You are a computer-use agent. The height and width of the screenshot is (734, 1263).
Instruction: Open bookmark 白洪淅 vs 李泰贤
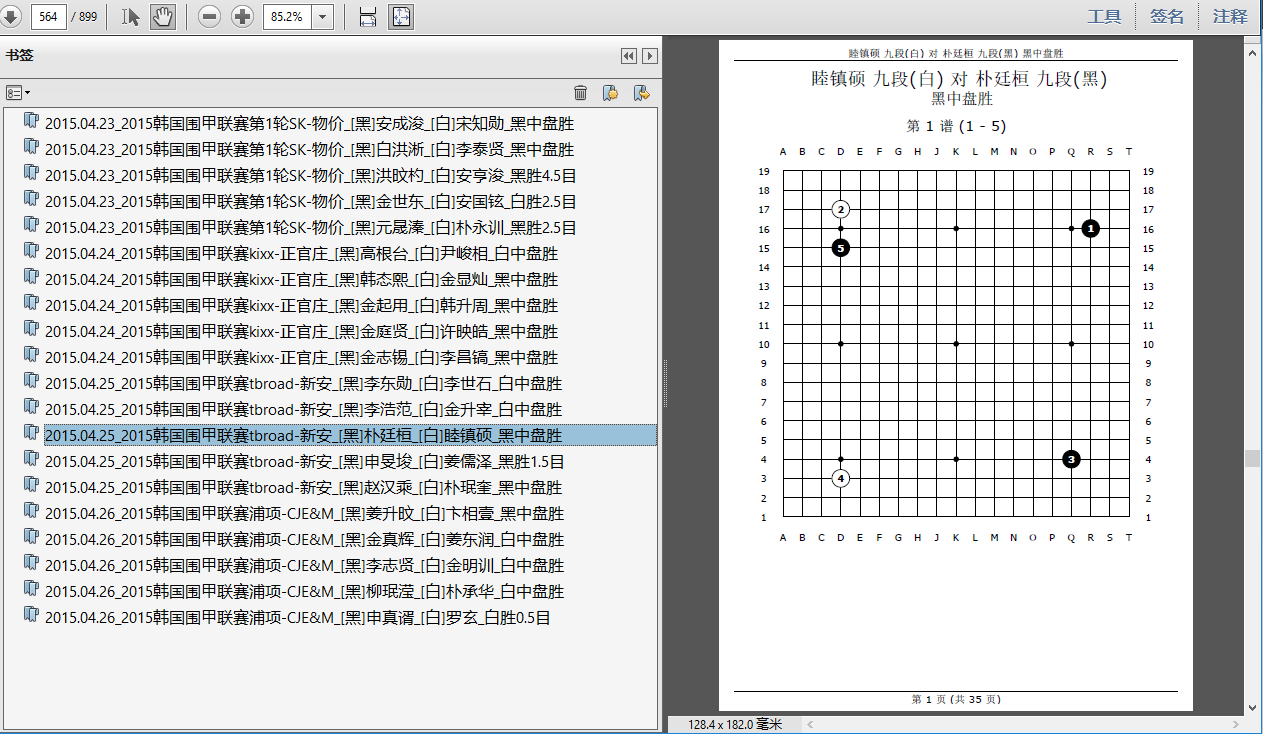click(x=309, y=149)
